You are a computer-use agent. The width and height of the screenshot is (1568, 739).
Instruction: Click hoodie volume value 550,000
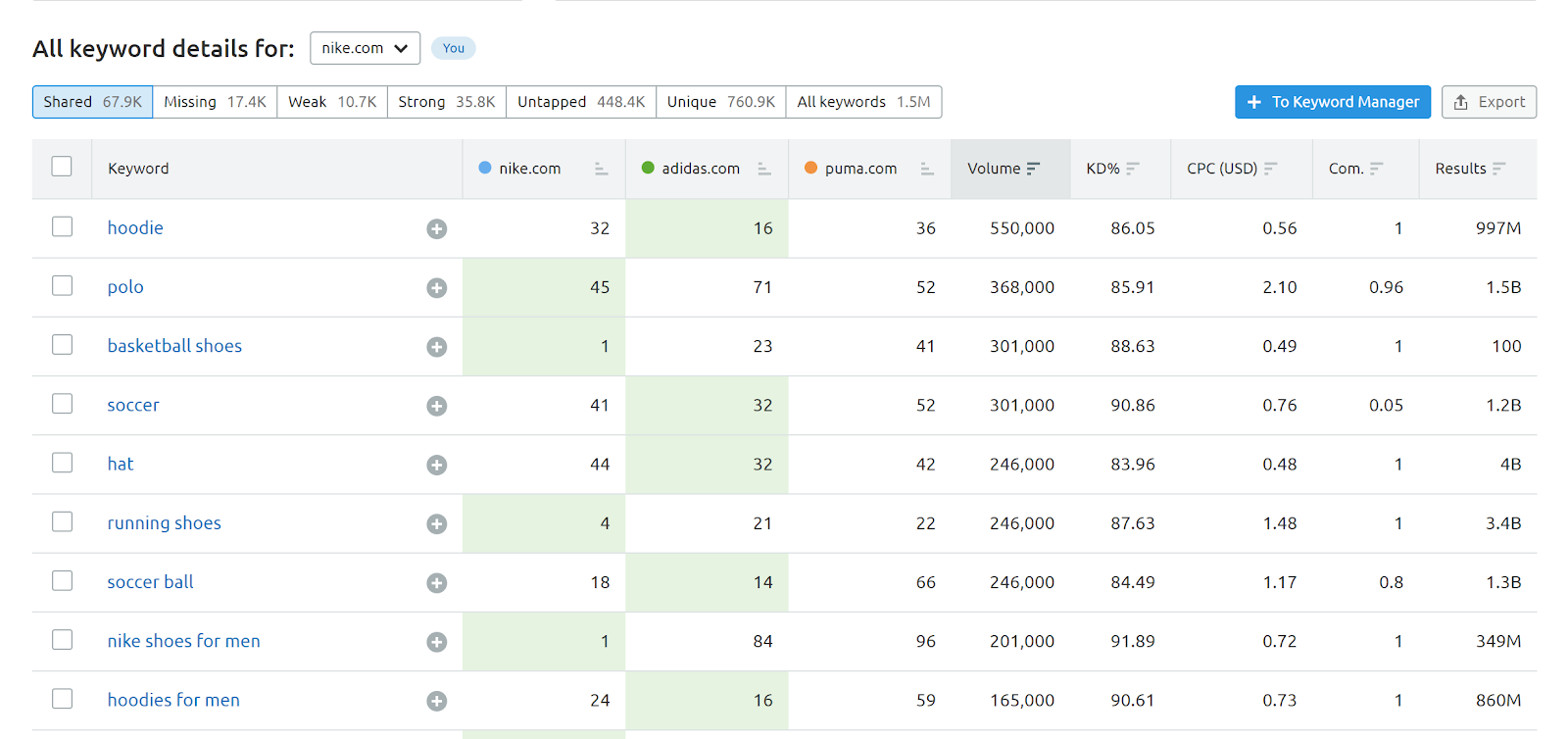pos(1022,228)
